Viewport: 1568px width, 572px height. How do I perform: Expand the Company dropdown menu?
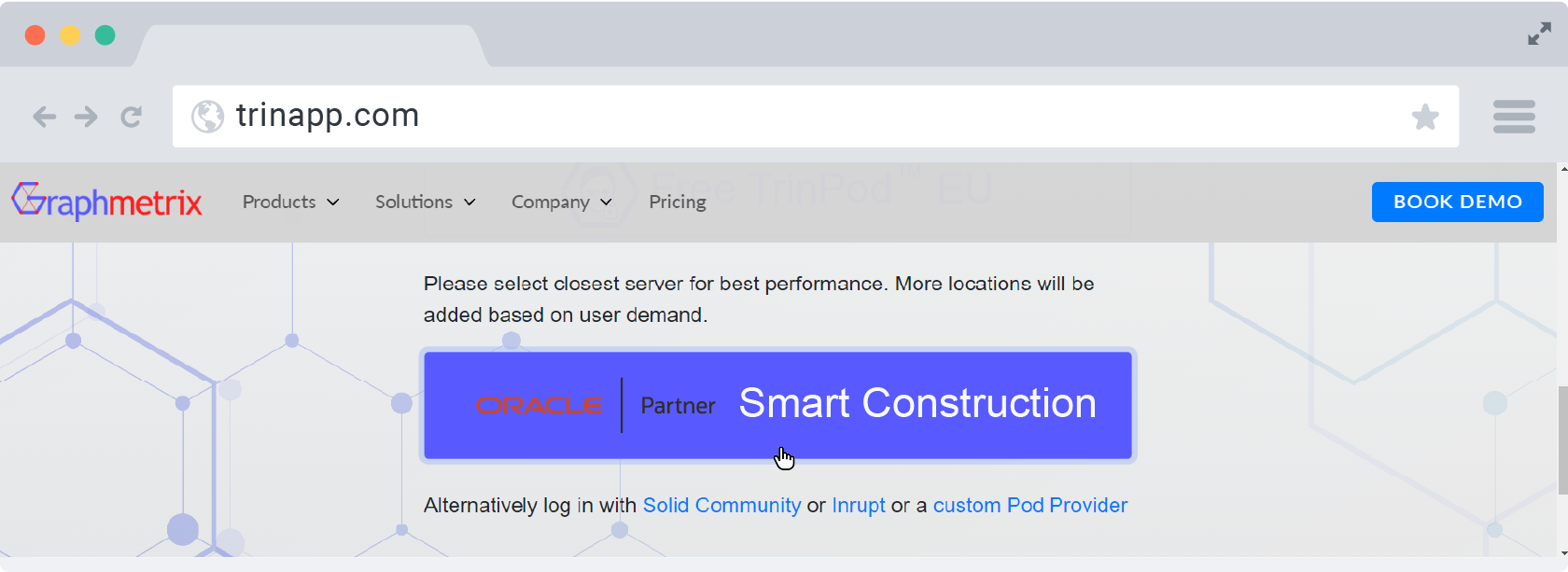pyautogui.click(x=561, y=202)
